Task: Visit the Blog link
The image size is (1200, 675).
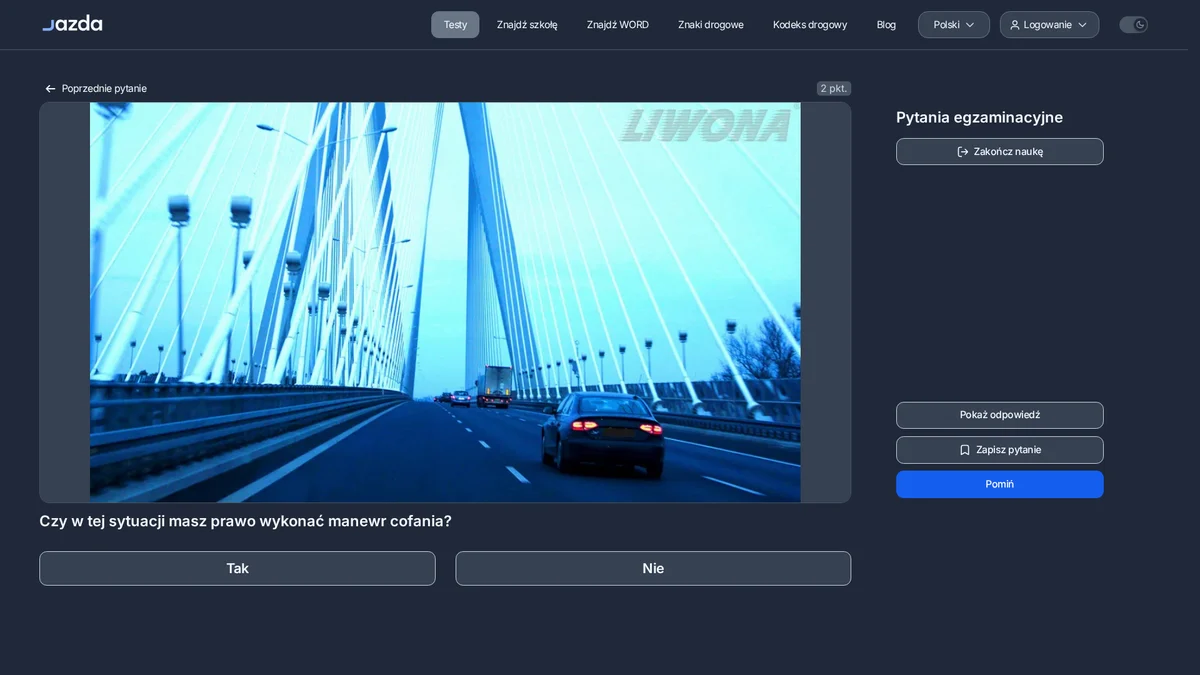Action: tap(886, 25)
